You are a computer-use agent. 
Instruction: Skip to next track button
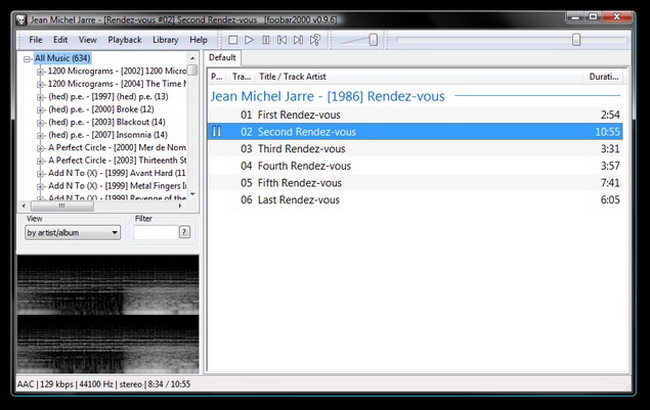298,40
